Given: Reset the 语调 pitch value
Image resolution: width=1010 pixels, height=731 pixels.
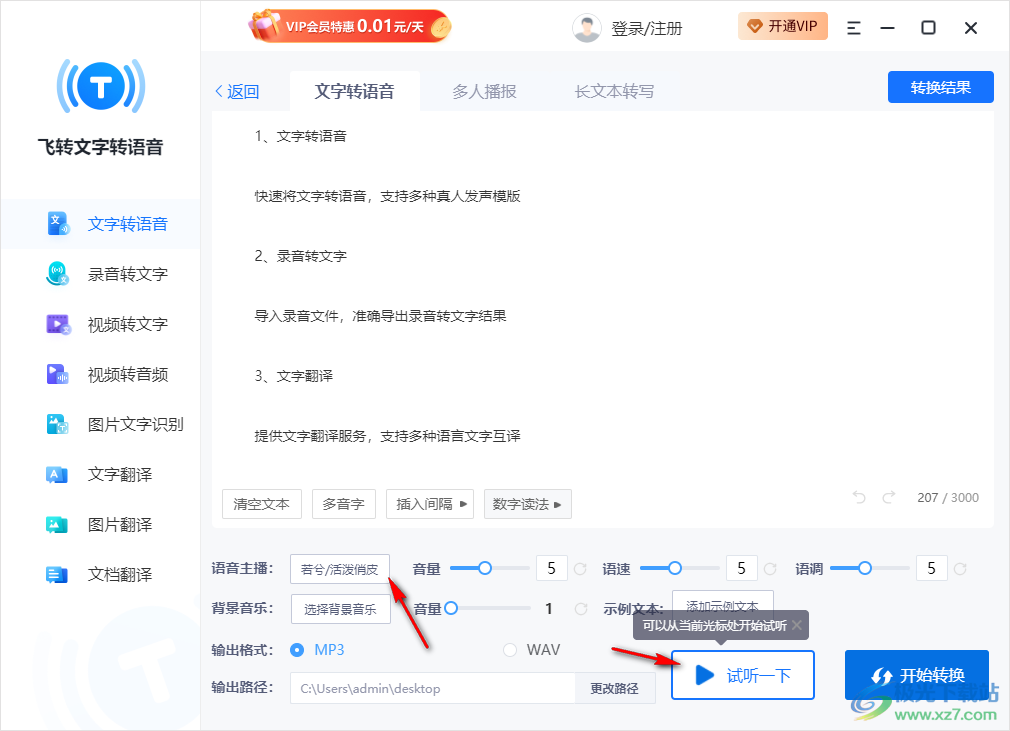Looking at the screenshot, I should [960, 569].
